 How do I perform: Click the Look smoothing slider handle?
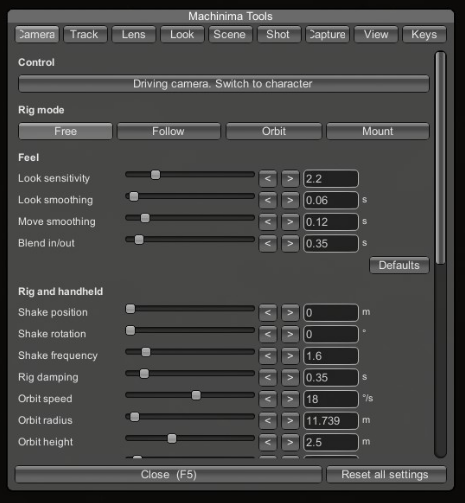pyautogui.click(x=134, y=196)
